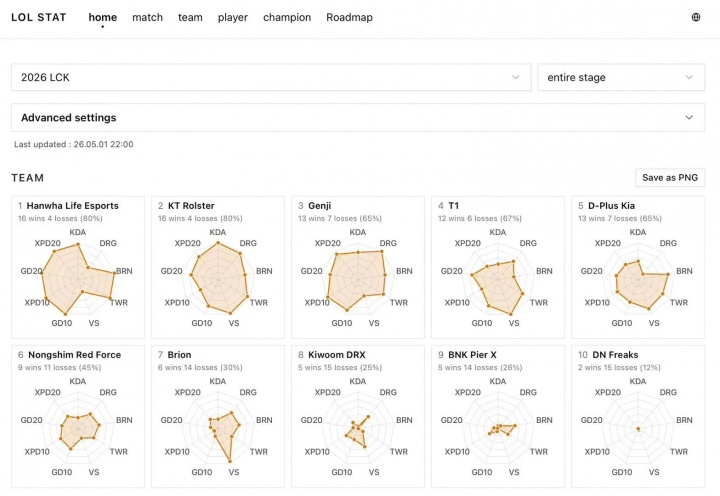Click the TEAM section heading

coord(28,178)
